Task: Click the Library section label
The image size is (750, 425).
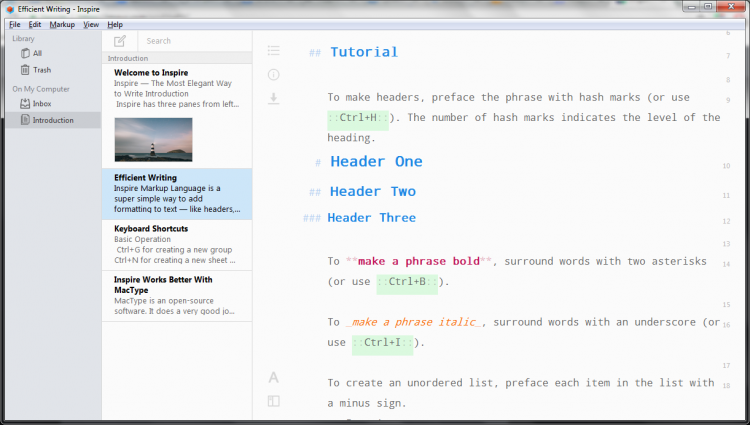Action: click(x=23, y=39)
